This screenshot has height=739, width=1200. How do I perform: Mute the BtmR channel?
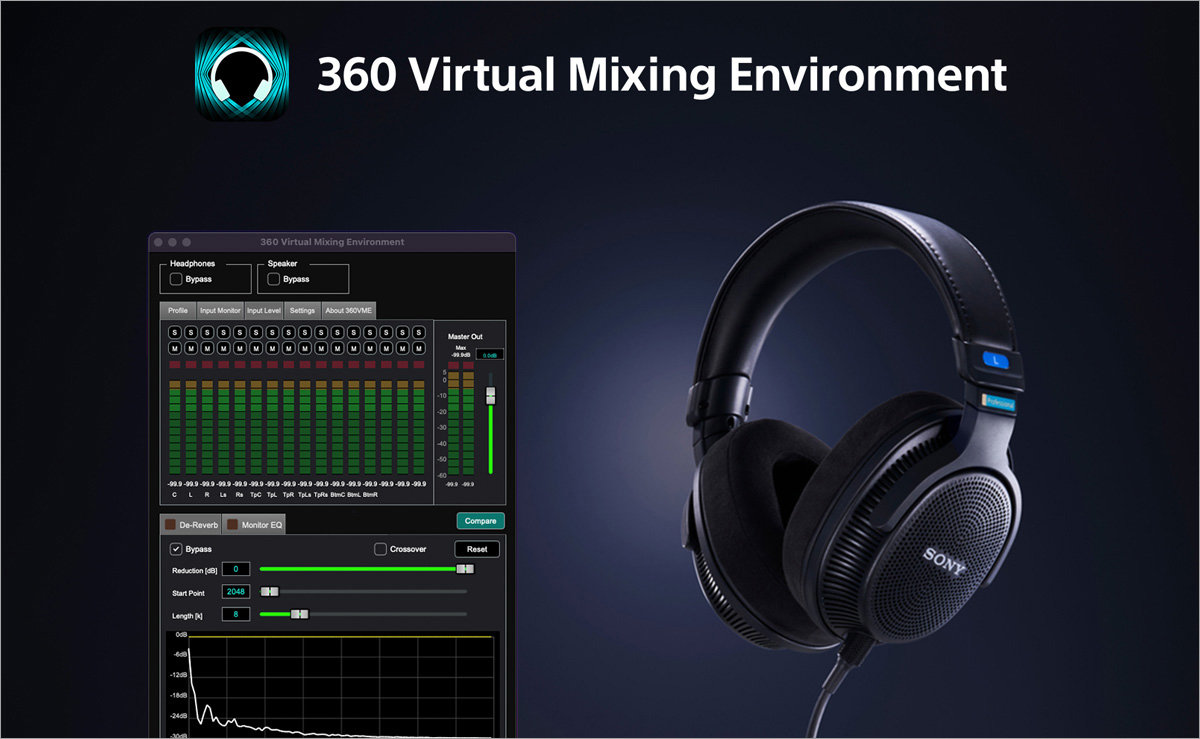pos(370,348)
